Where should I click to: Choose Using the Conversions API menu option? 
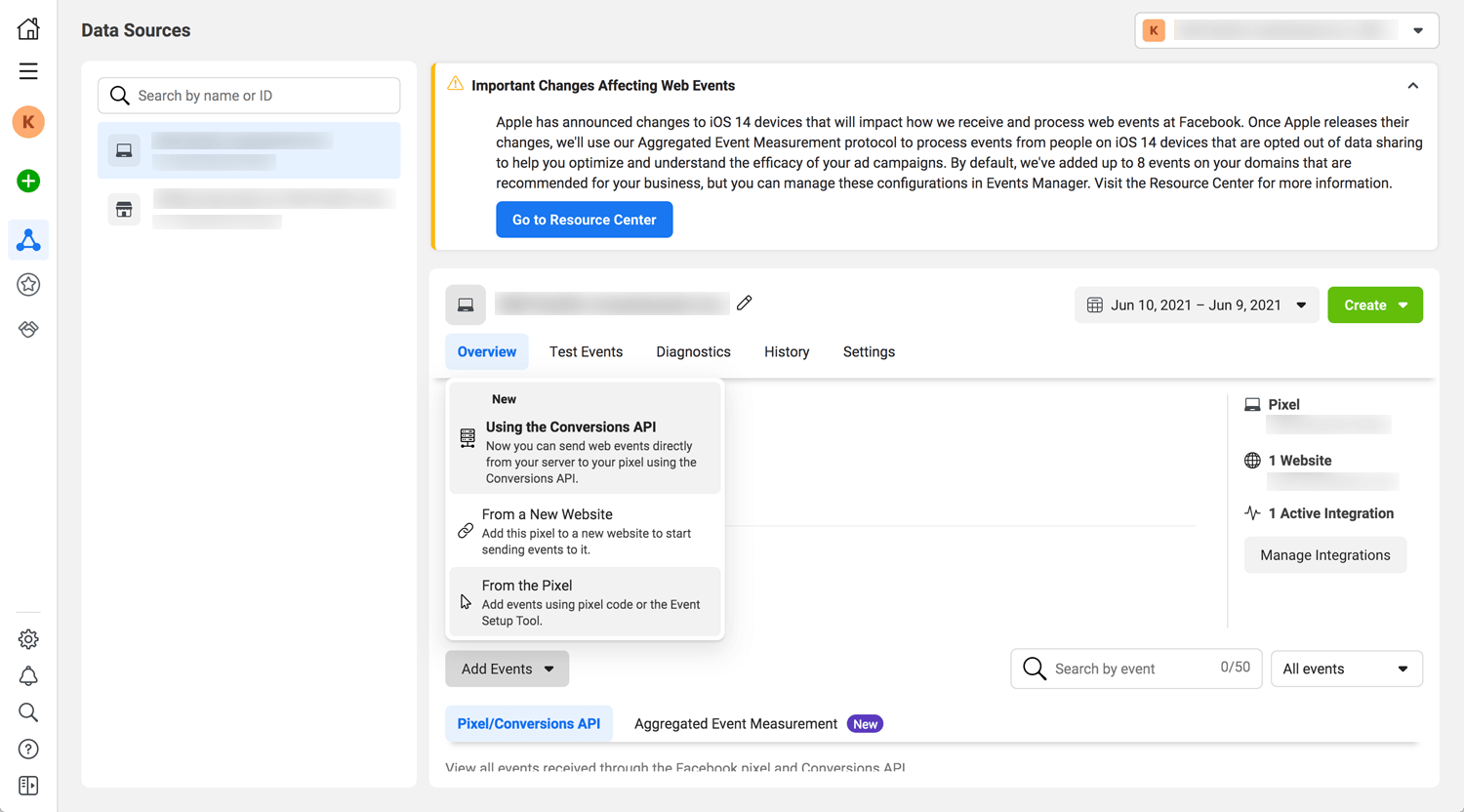click(585, 438)
